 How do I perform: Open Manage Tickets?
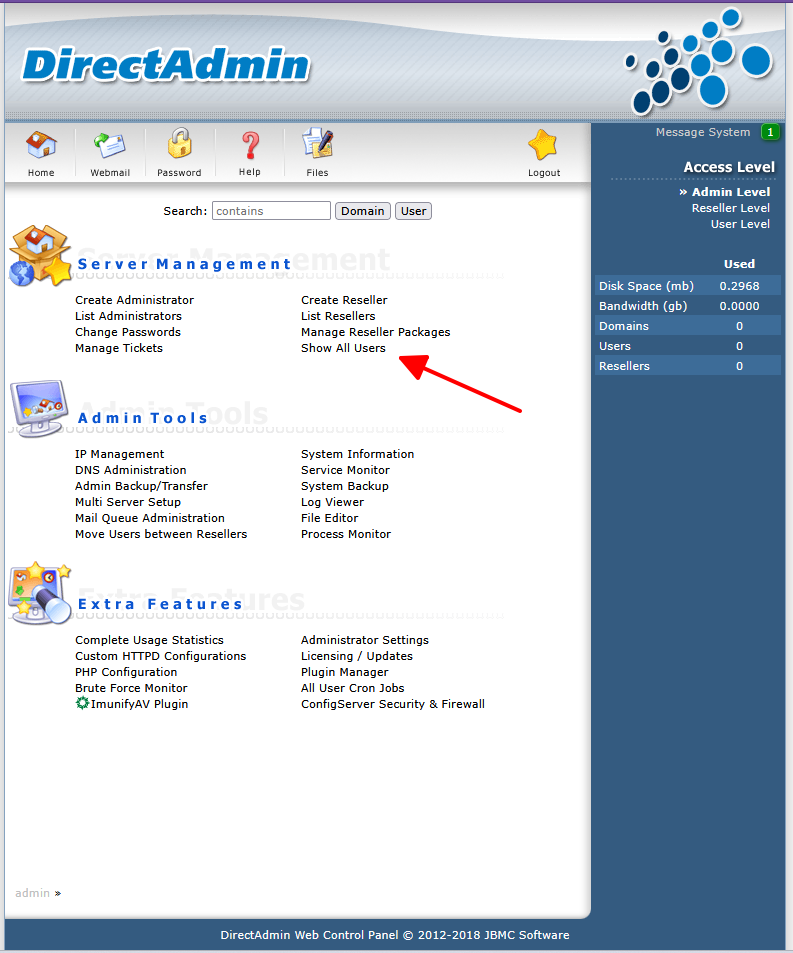[118, 348]
